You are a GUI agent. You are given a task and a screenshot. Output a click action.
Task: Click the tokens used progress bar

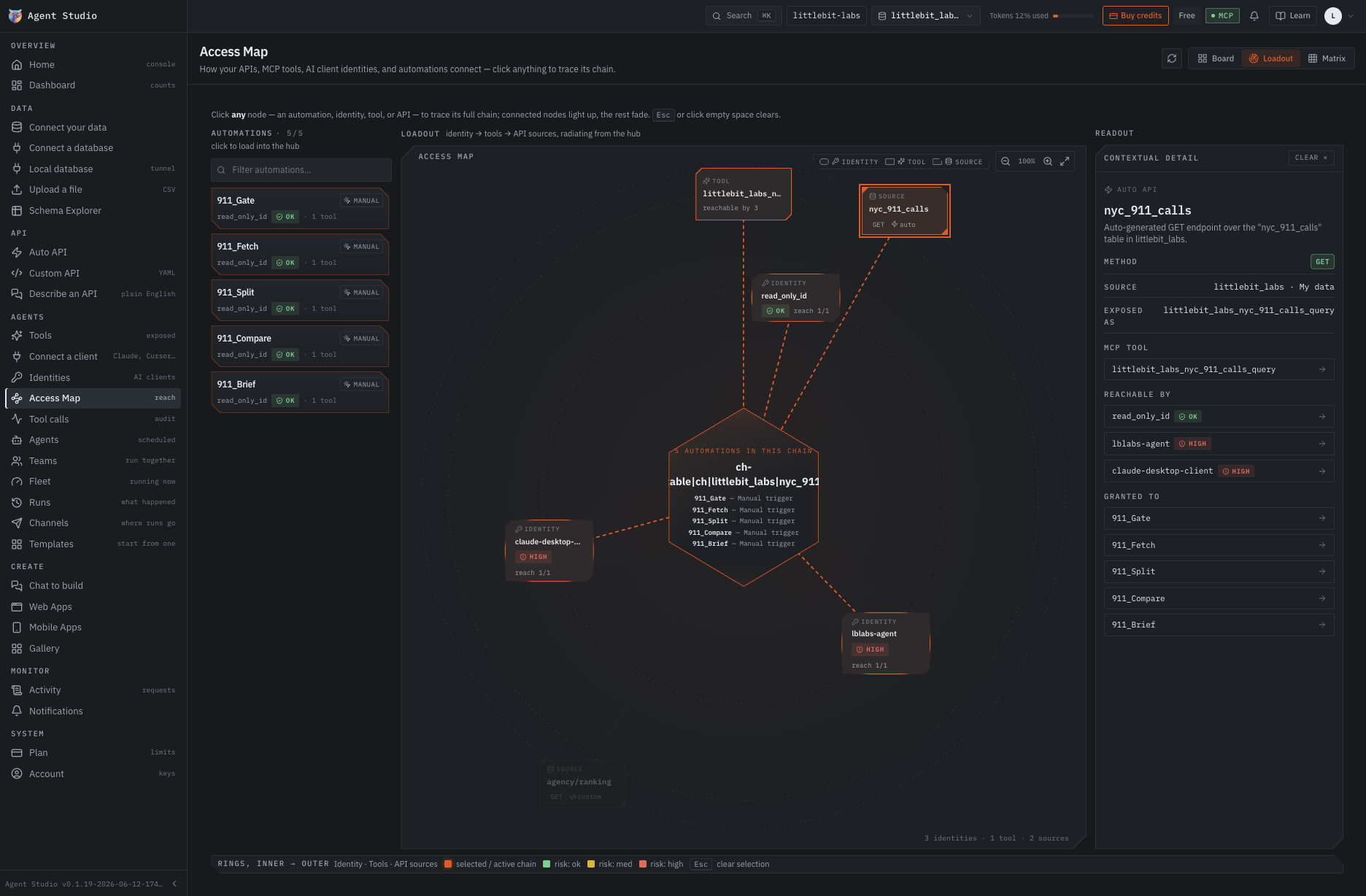1073,15
